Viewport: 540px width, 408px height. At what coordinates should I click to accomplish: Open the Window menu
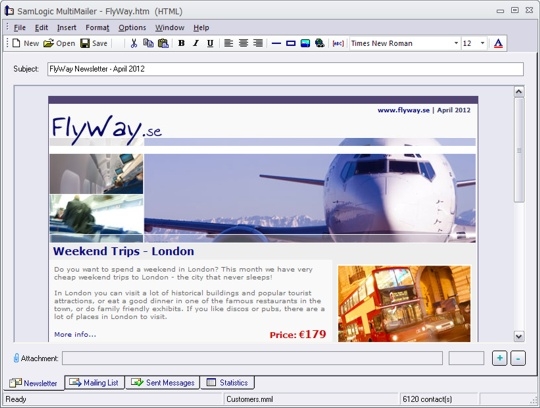pos(169,28)
